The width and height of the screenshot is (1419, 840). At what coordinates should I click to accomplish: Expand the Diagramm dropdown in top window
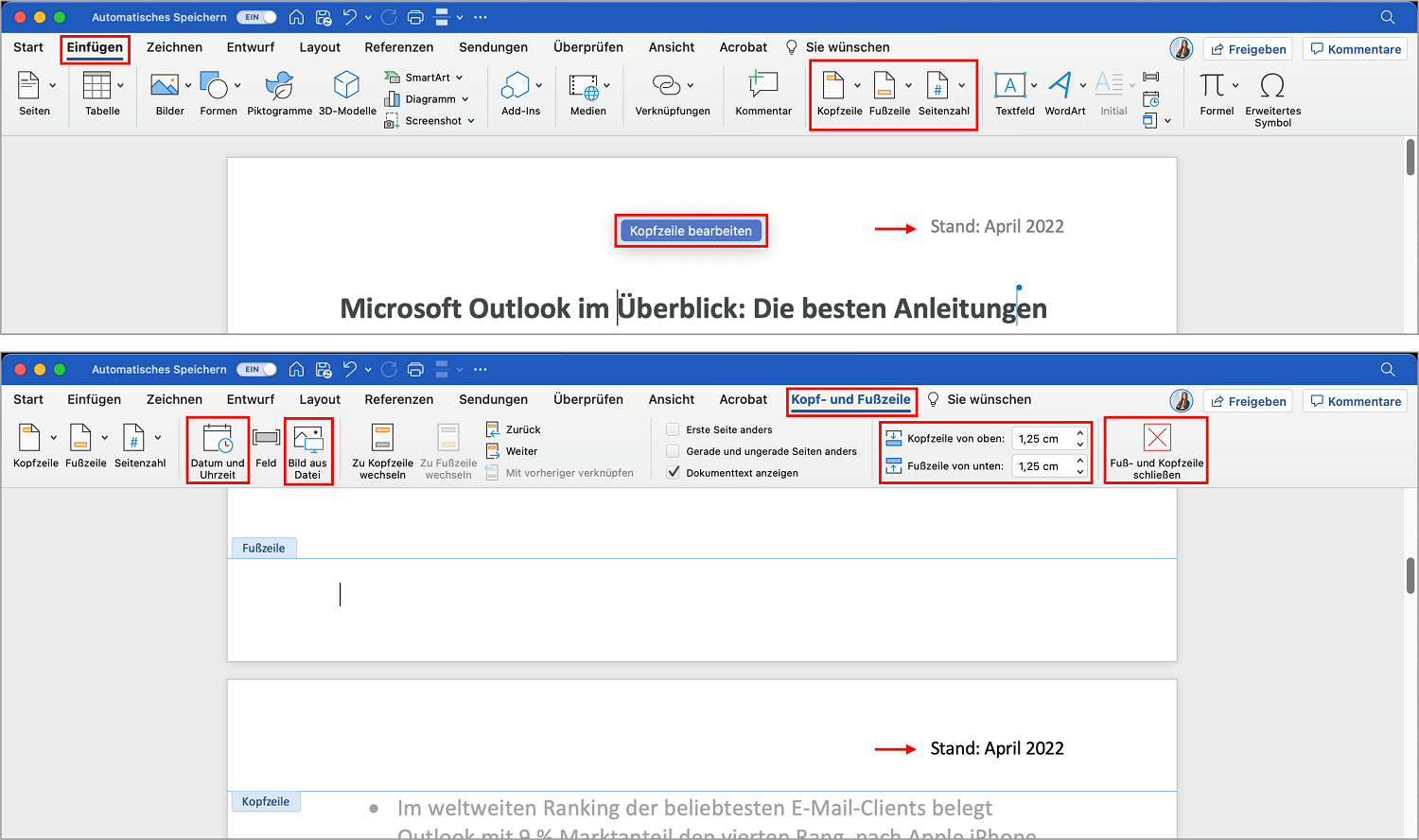[x=465, y=99]
